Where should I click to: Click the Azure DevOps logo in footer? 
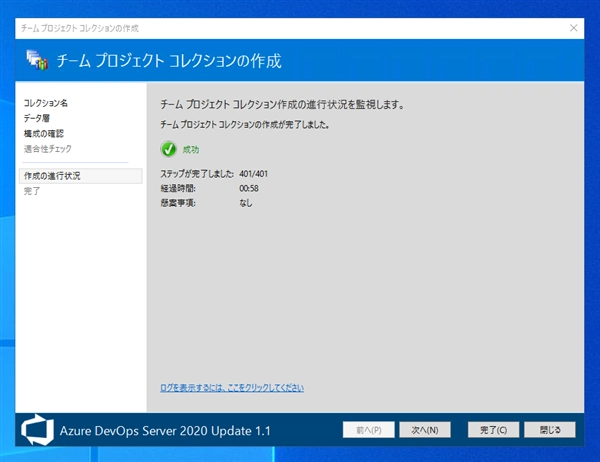pos(37,430)
